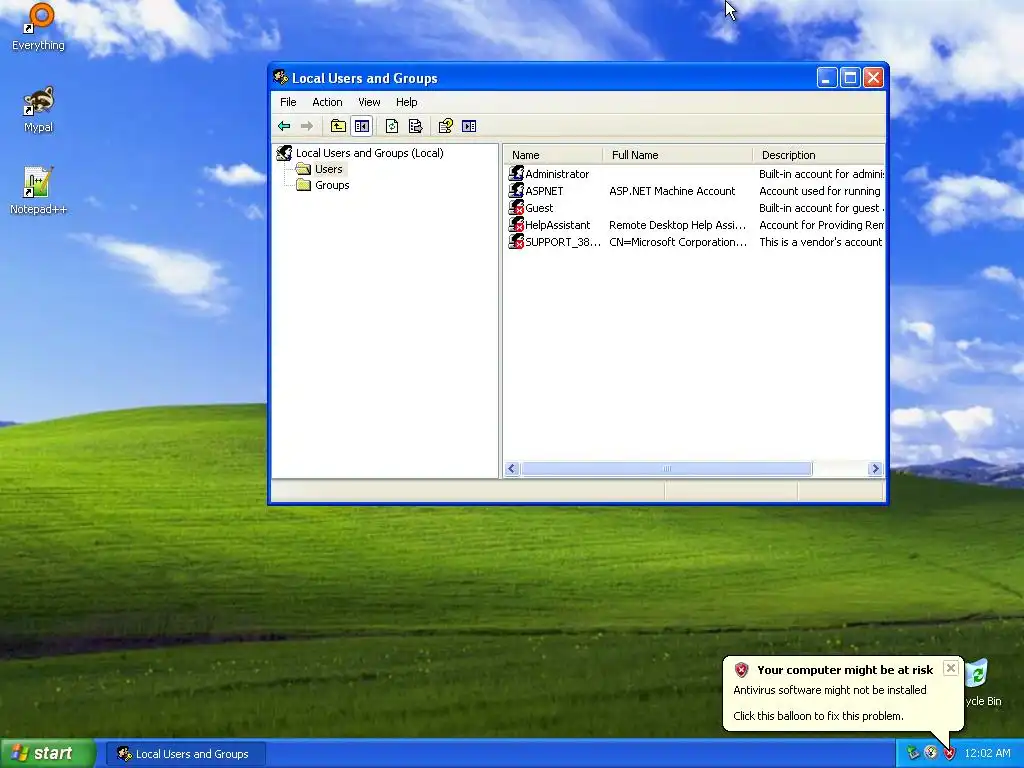This screenshot has height=768, width=1024.
Task: Sort by Description column header
Action: [819, 155]
